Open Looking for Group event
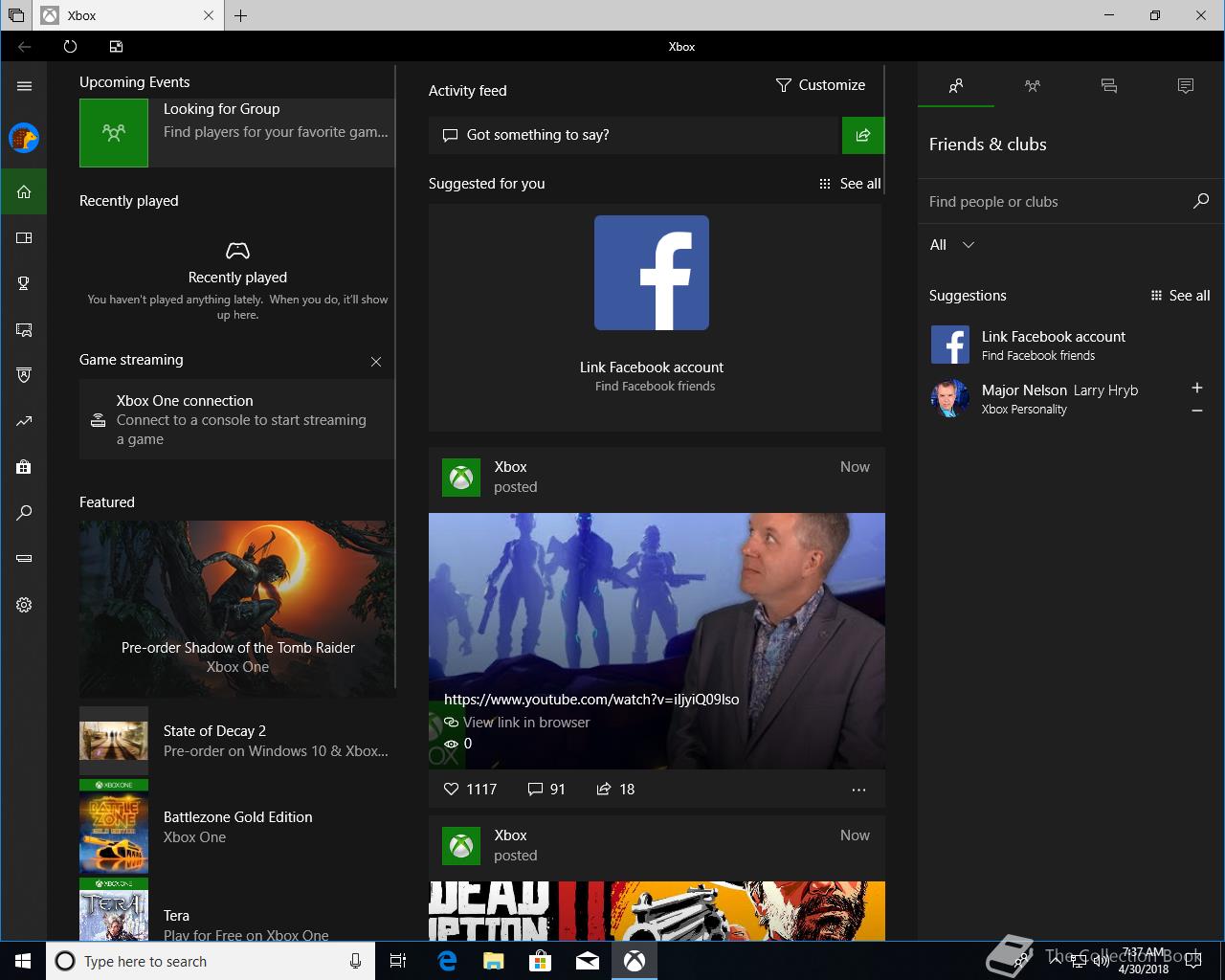This screenshot has width=1225, height=980. tap(236, 133)
